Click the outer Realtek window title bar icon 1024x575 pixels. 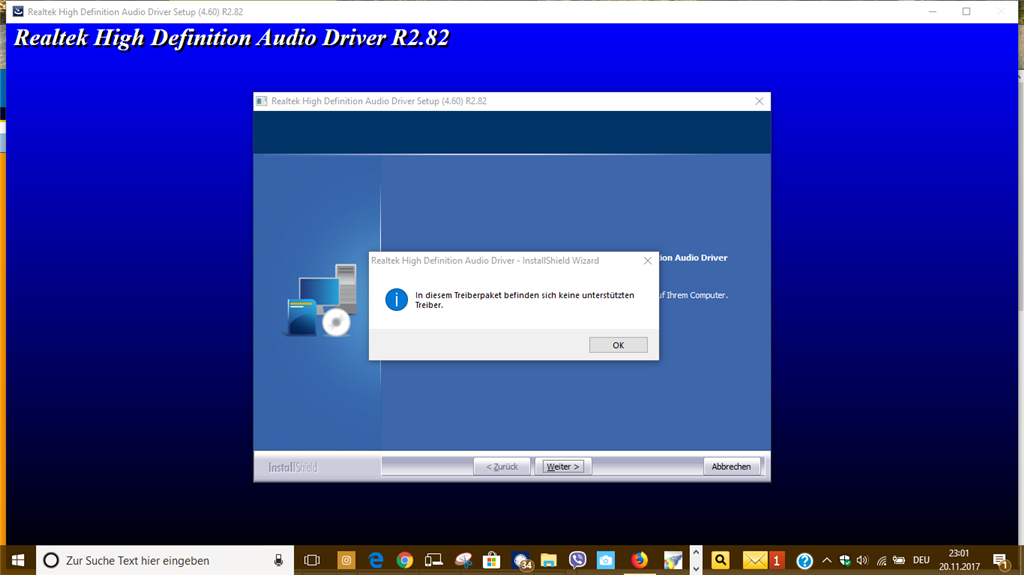(18, 12)
